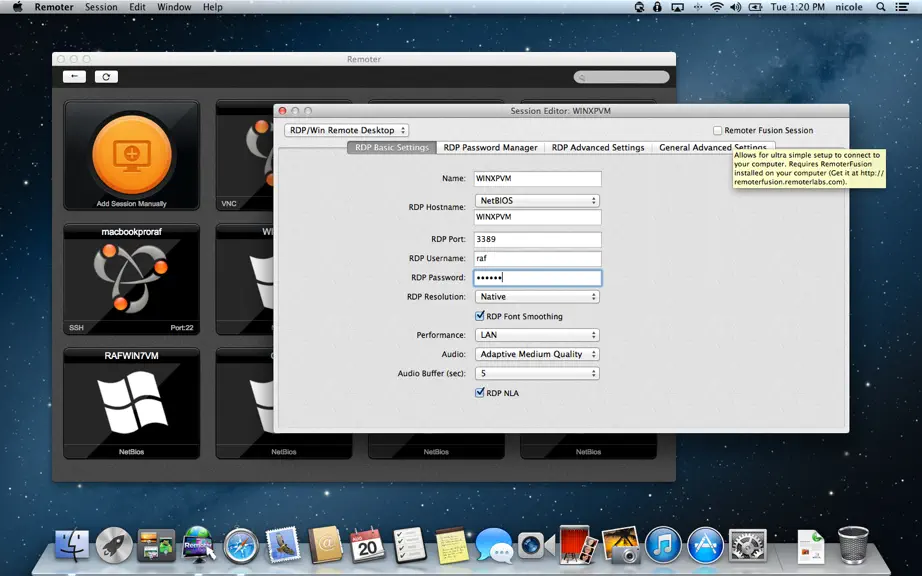The image size is (922, 576).
Task: Click the RDP Port field showing 3389
Action: pyautogui.click(x=537, y=239)
